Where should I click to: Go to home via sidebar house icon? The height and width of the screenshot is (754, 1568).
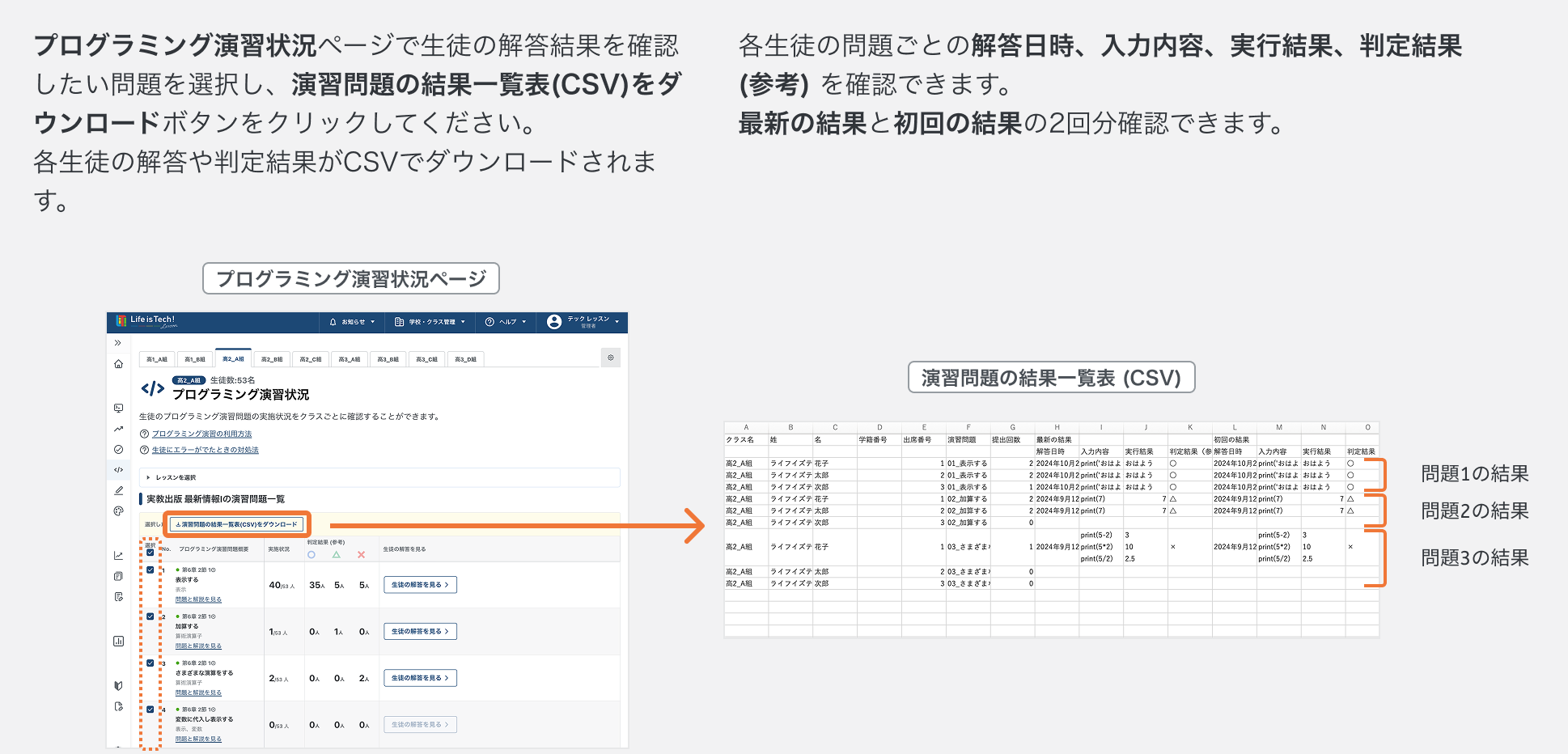118,364
